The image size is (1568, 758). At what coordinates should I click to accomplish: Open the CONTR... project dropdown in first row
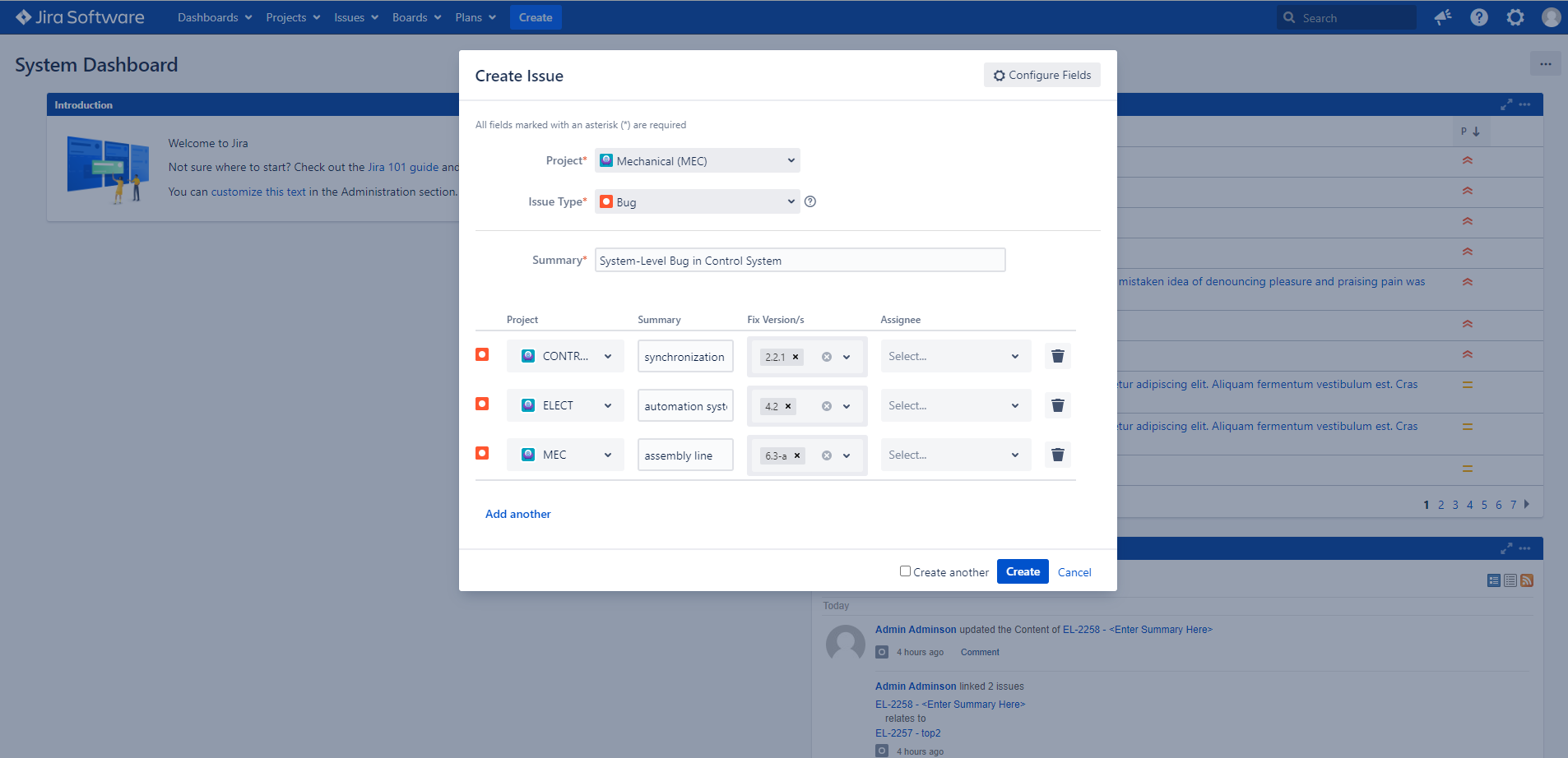[x=565, y=356]
